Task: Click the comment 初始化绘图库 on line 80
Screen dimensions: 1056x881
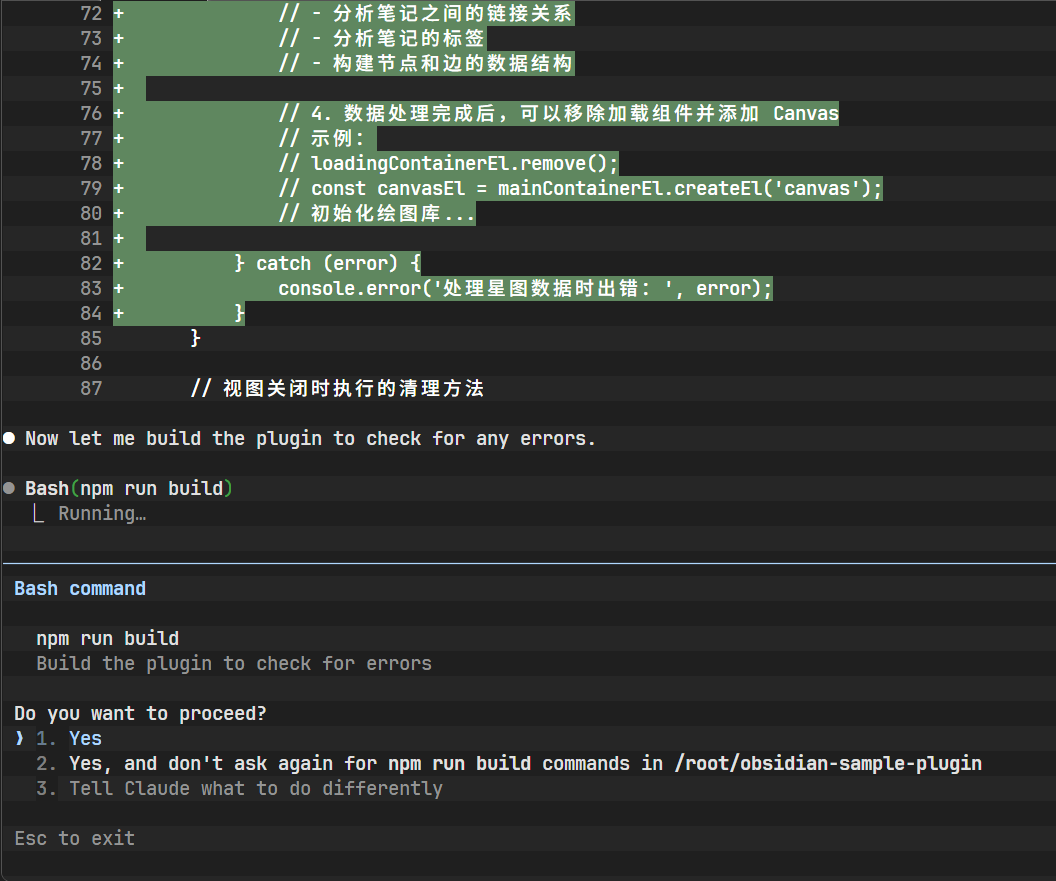Action: (376, 214)
